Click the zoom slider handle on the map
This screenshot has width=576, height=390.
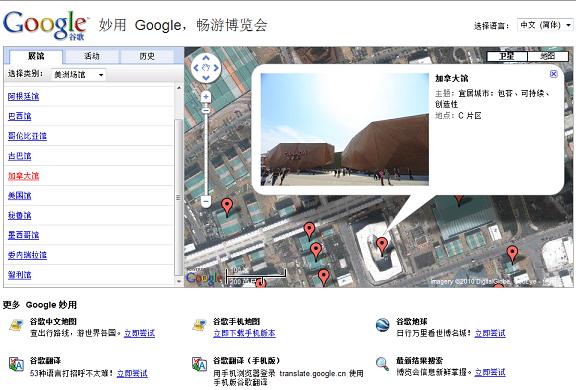(x=206, y=110)
